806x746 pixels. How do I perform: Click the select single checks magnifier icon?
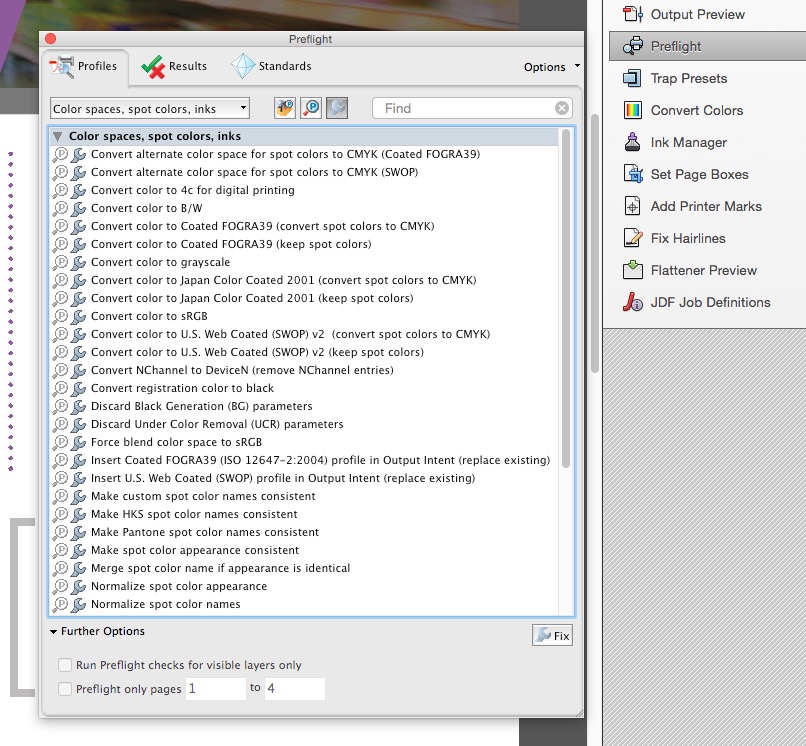(x=311, y=108)
